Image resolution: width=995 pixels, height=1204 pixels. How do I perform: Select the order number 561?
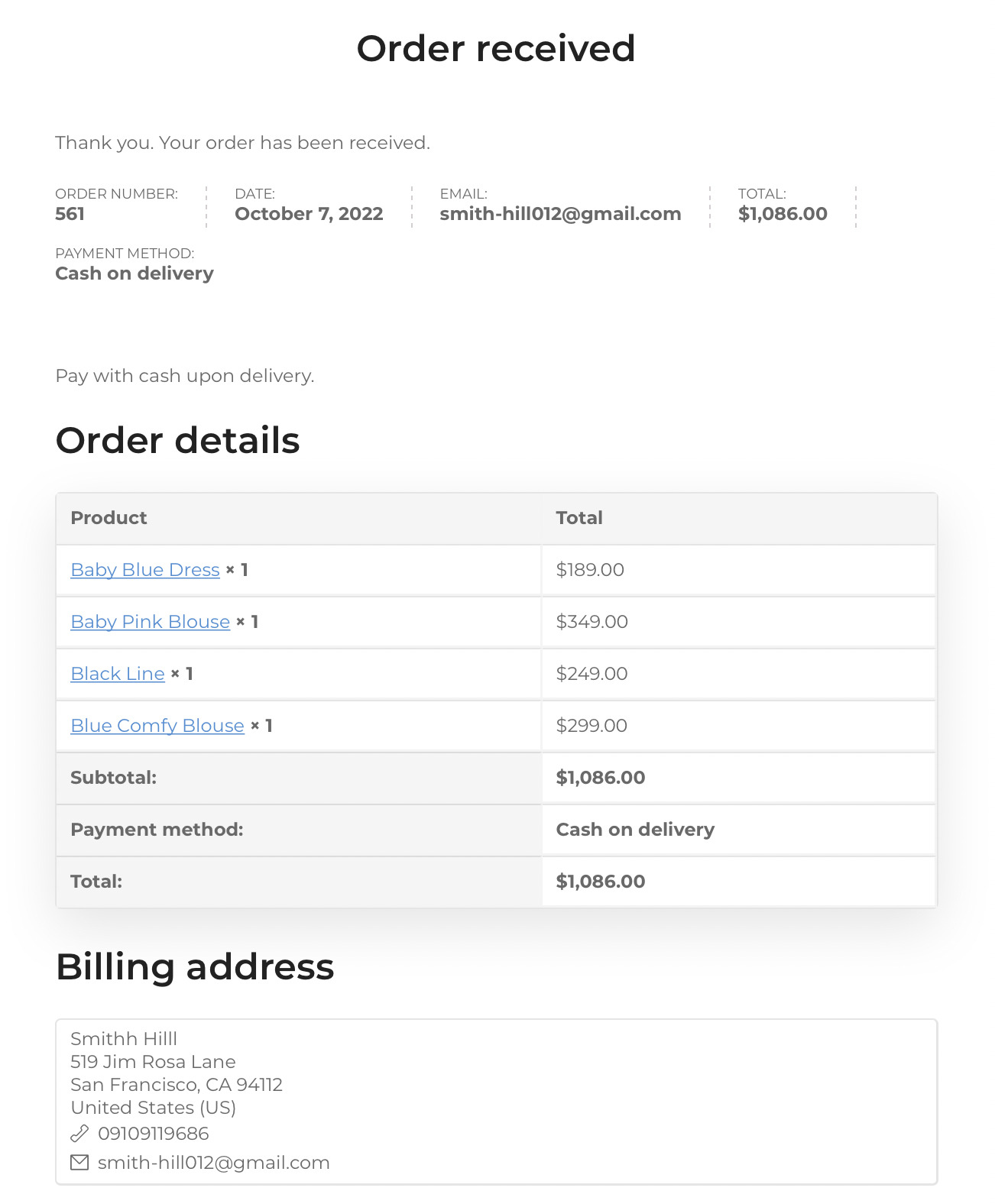pyautogui.click(x=70, y=214)
